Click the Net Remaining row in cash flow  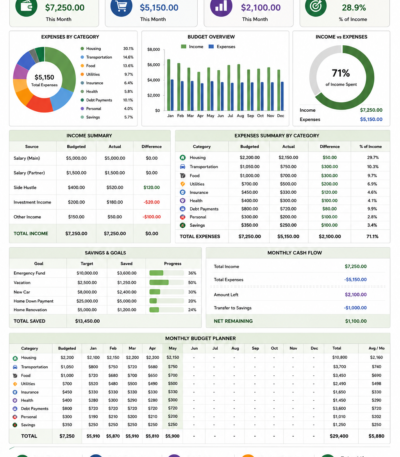pos(298,321)
